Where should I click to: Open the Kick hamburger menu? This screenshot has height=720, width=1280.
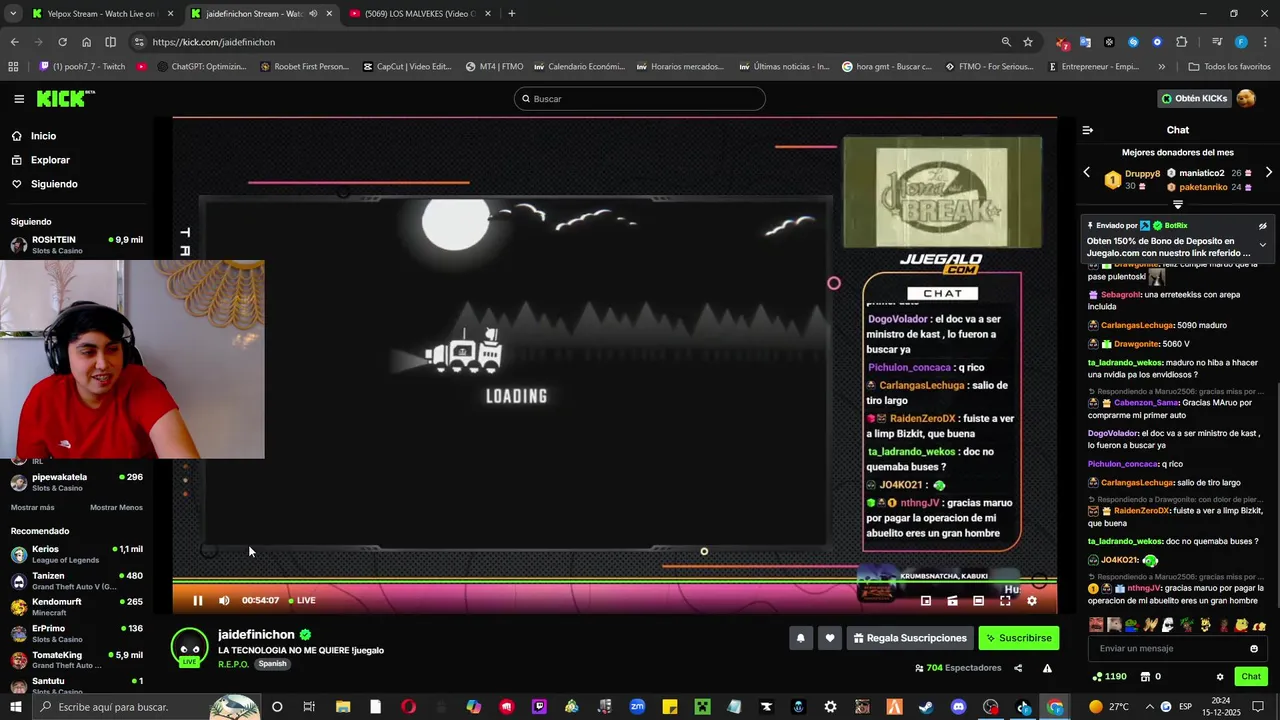coord(19,99)
